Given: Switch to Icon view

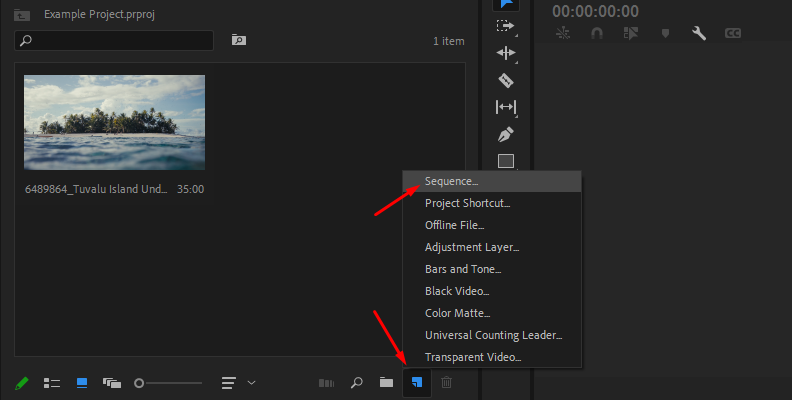Looking at the screenshot, I should (81, 383).
